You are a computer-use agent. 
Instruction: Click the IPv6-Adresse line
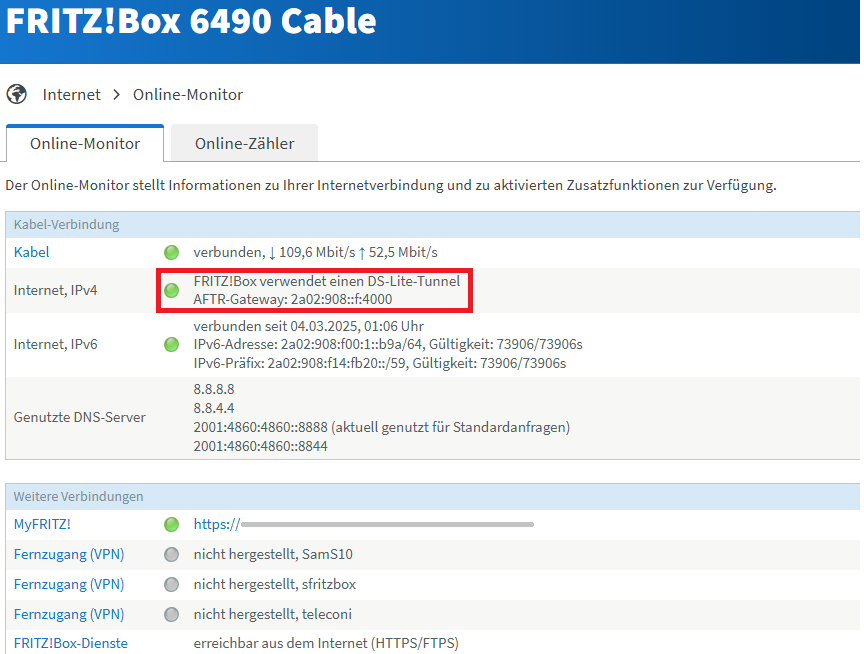tap(388, 344)
